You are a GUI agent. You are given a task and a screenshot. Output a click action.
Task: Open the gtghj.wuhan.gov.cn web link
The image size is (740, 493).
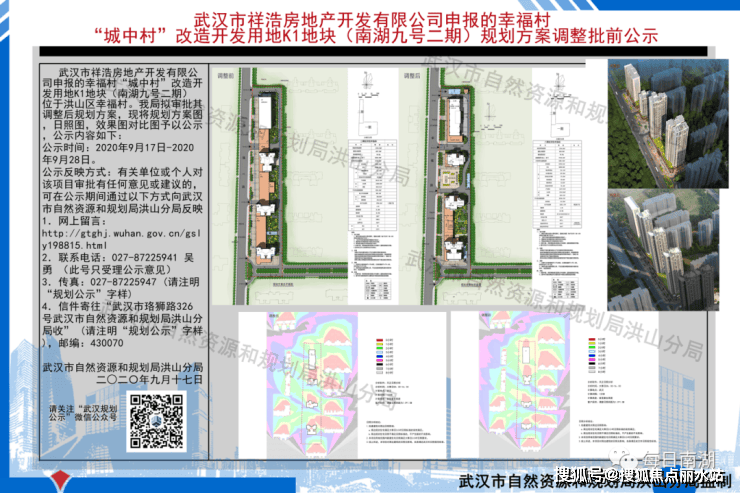[x=122, y=236]
